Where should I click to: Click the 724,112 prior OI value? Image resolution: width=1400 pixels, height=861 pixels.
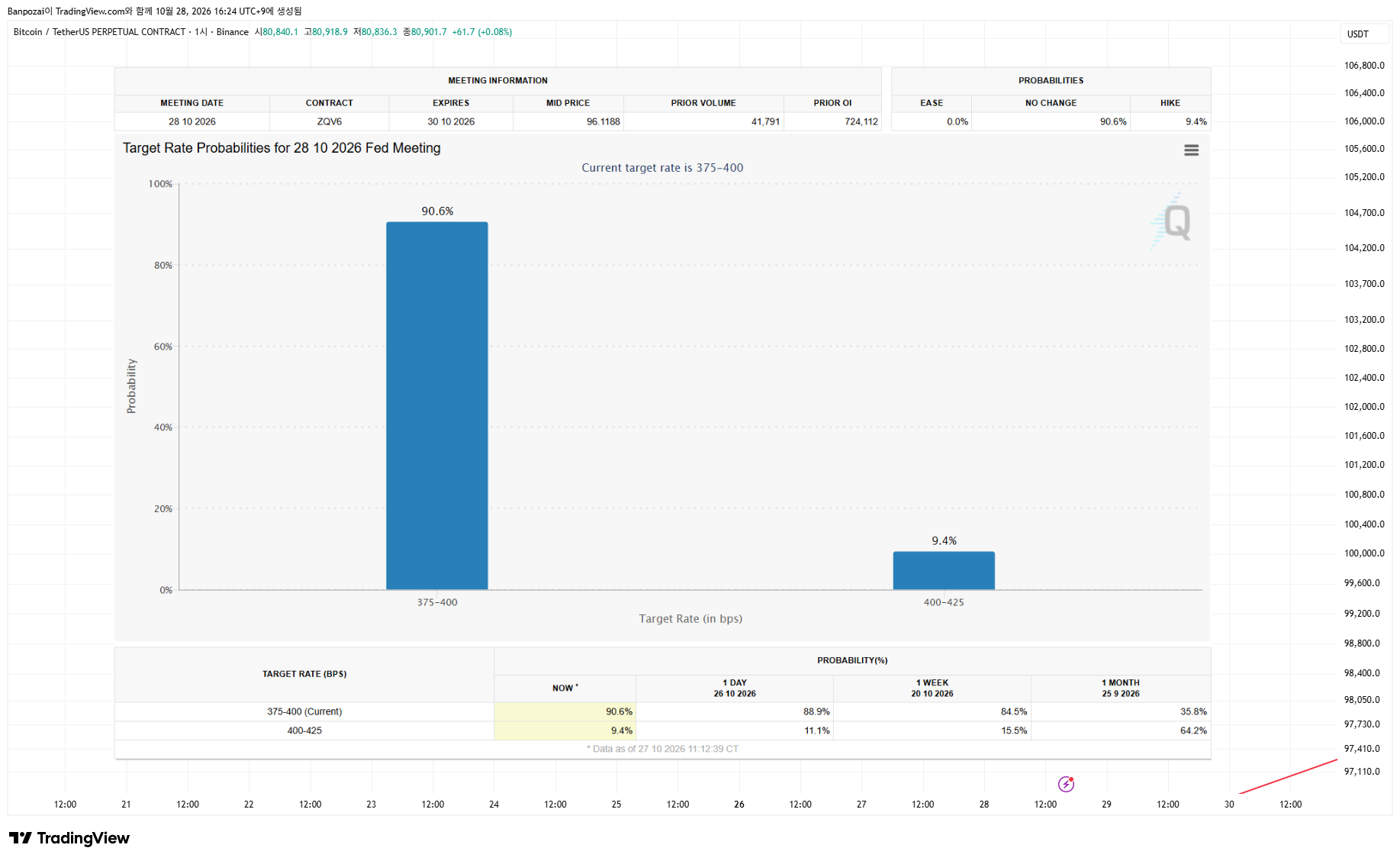pos(861,121)
